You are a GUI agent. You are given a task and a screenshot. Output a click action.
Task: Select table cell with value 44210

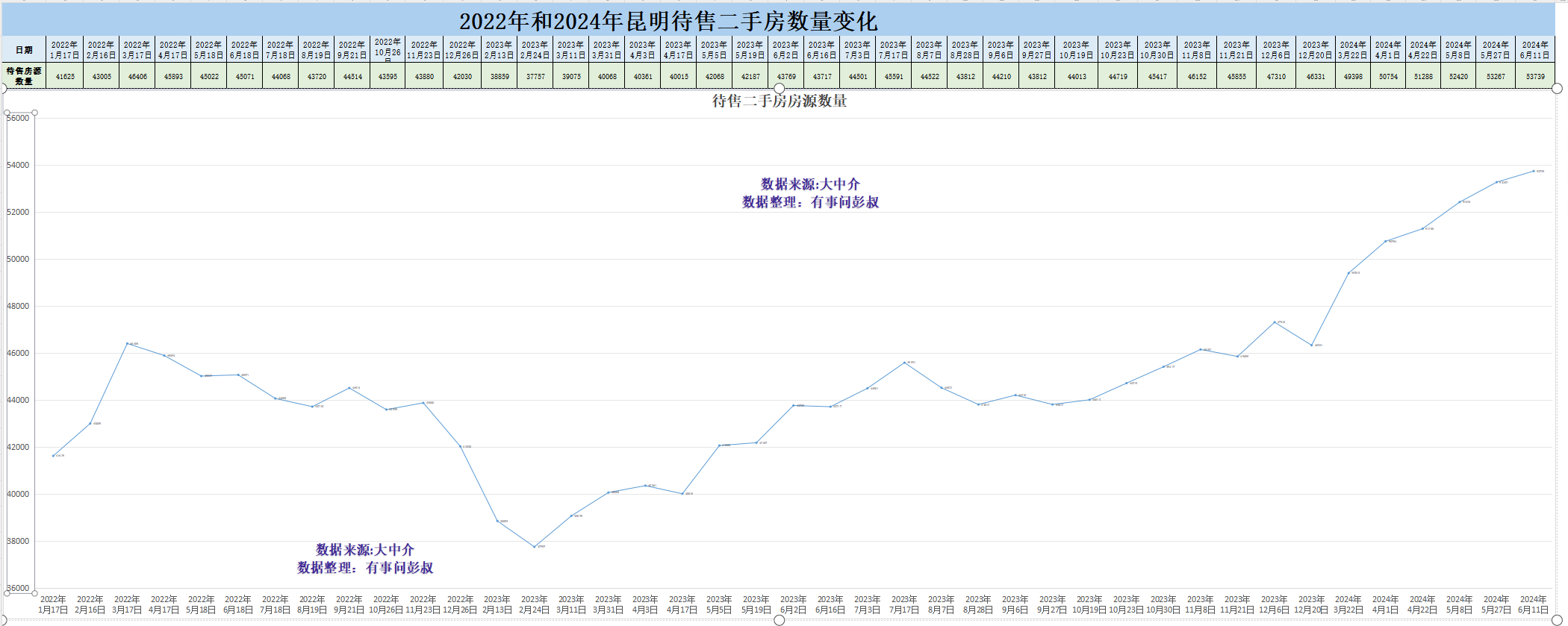click(1001, 76)
